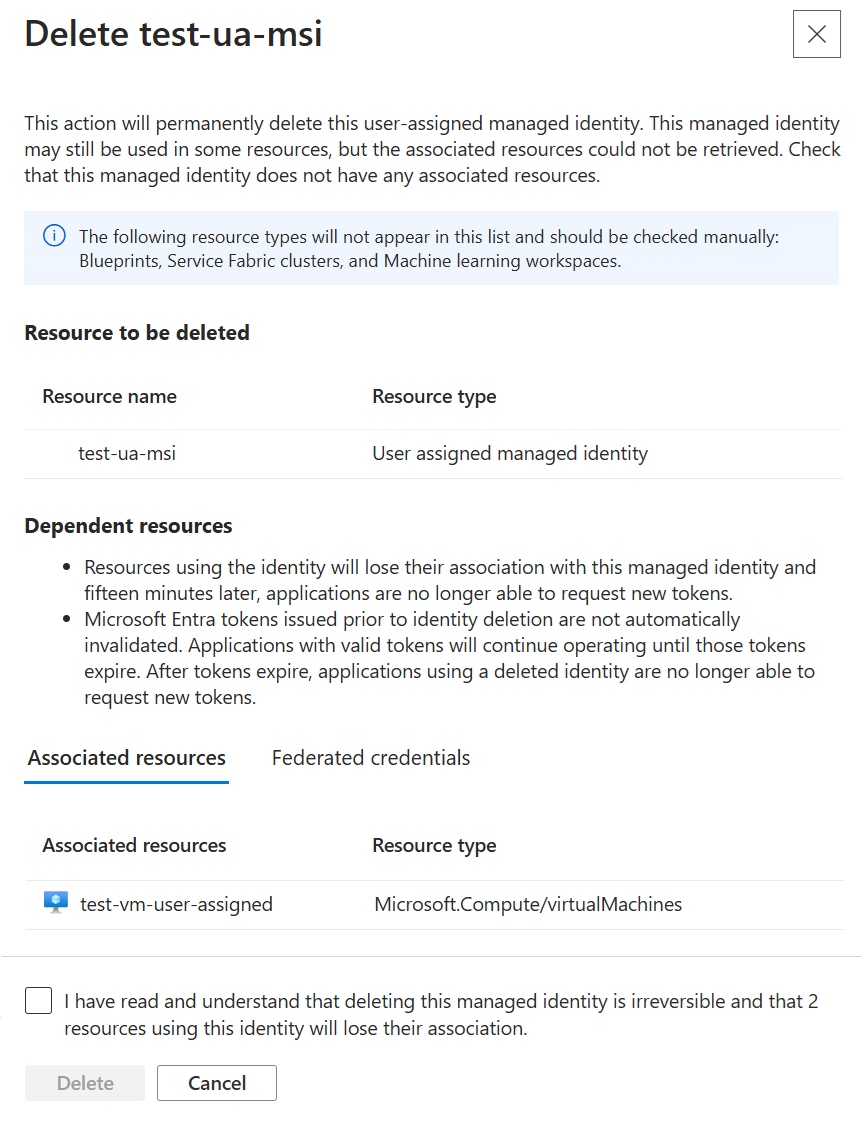Open the Federated credentials tab
861x1121 pixels.
click(371, 758)
